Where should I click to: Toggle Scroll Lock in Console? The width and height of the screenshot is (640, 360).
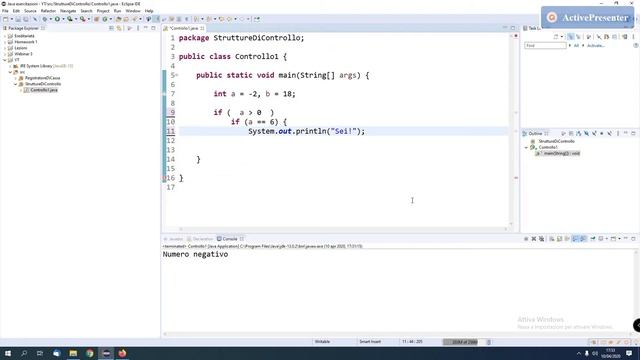(559, 239)
